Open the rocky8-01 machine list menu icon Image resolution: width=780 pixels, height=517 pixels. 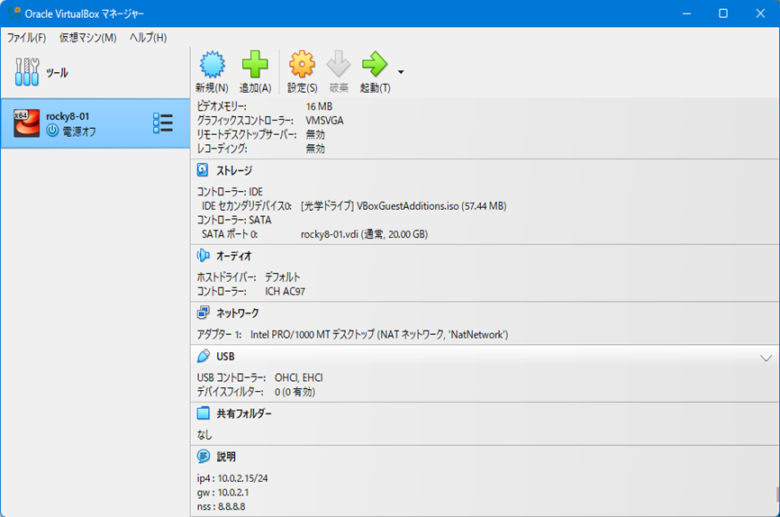(163, 123)
